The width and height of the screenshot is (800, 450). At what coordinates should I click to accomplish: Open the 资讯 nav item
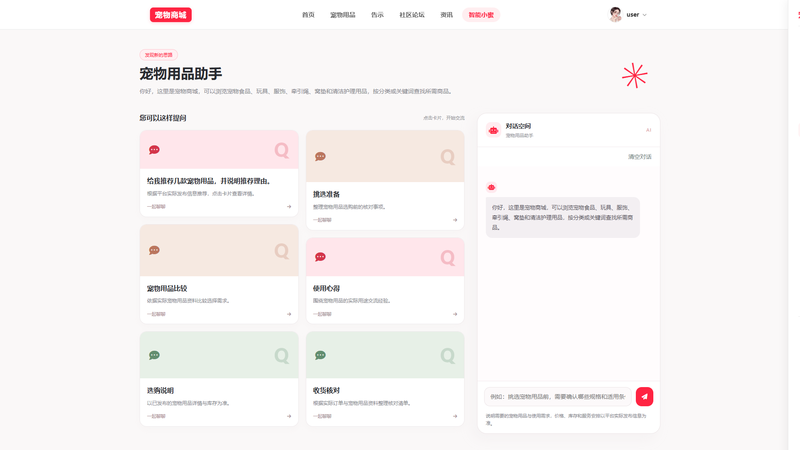click(446, 15)
